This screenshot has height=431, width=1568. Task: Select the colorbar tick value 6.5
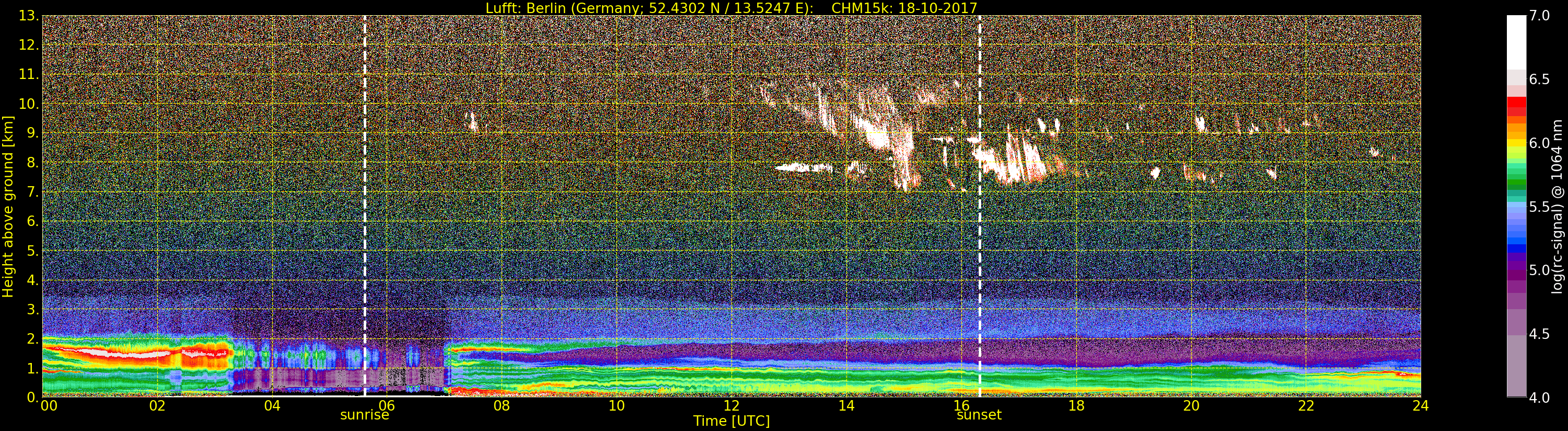pos(1539,80)
